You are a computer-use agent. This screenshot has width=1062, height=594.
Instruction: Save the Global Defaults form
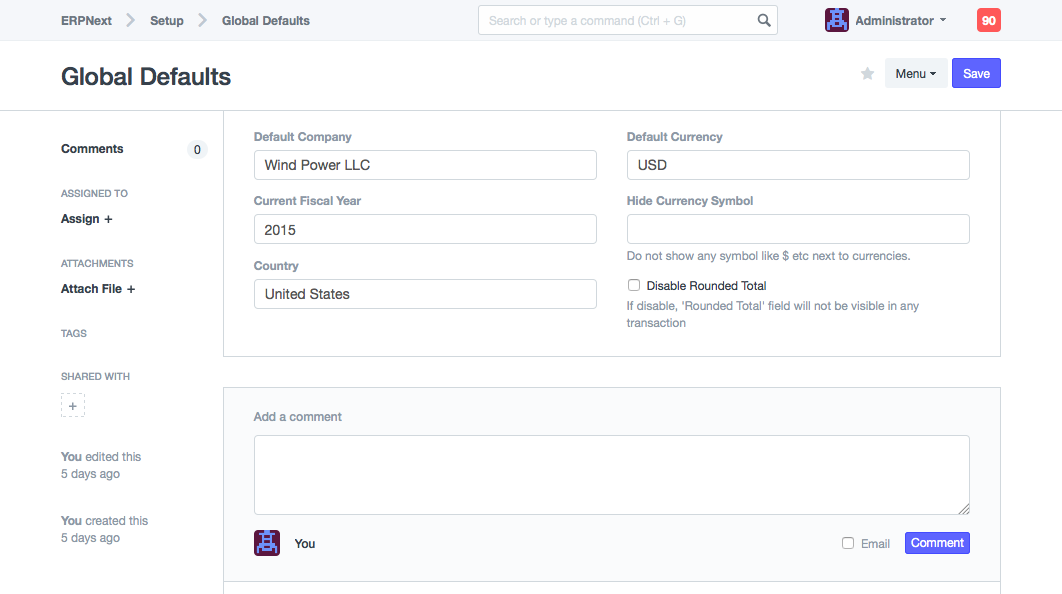point(975,74)
